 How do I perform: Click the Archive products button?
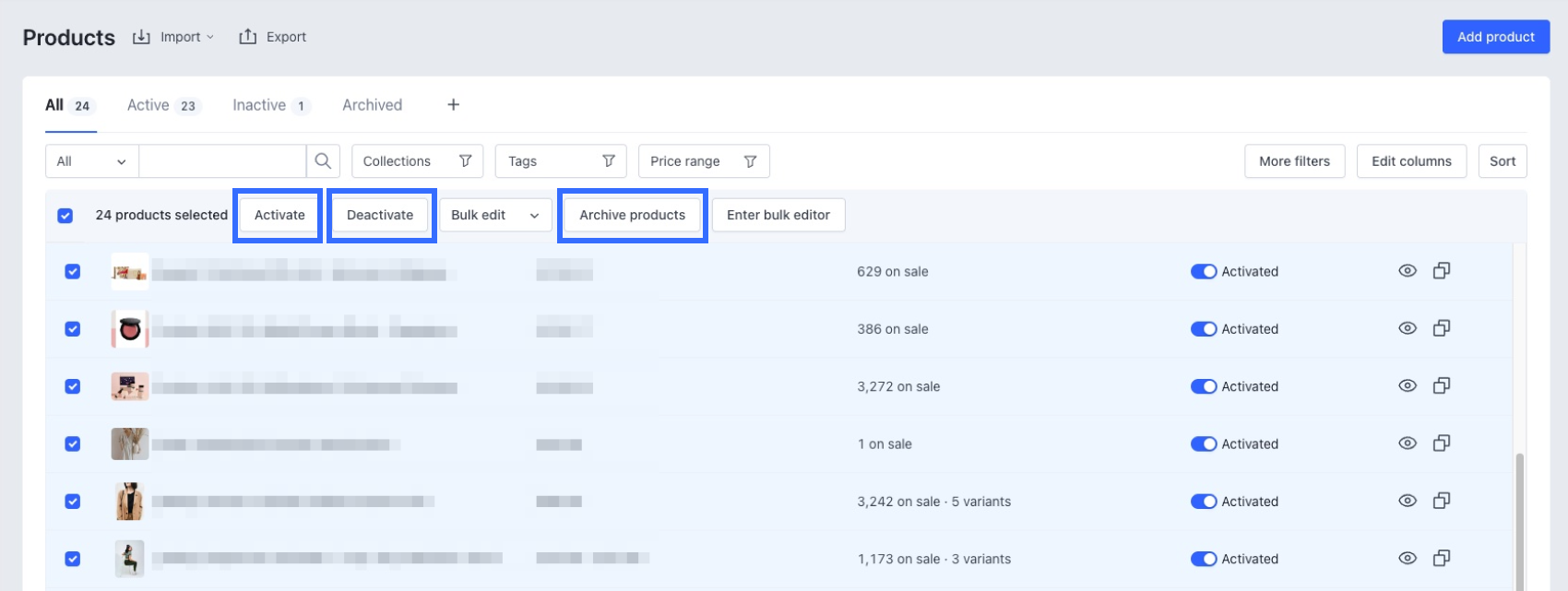tap(632, 216)
